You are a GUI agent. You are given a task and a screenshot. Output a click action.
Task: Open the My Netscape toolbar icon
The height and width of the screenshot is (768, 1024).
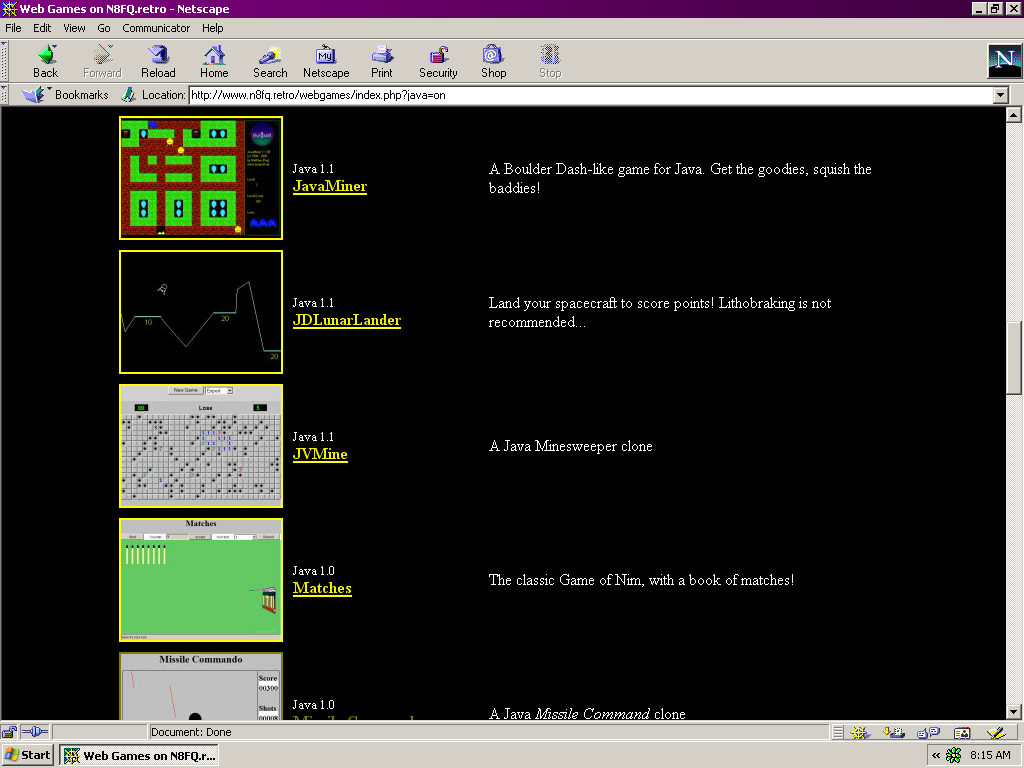[x=326, y=61]
